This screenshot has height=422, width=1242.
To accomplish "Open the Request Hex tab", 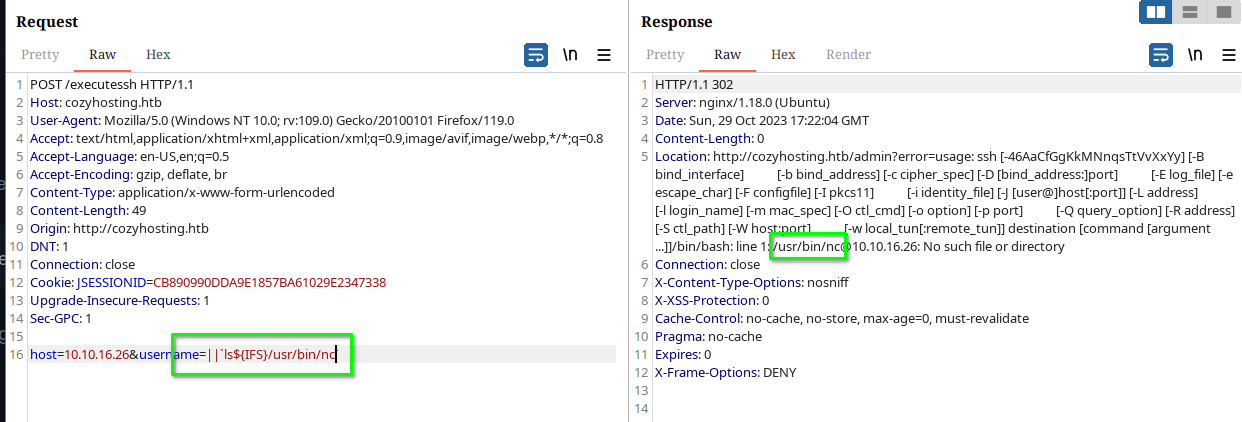I will pos(158,55).
